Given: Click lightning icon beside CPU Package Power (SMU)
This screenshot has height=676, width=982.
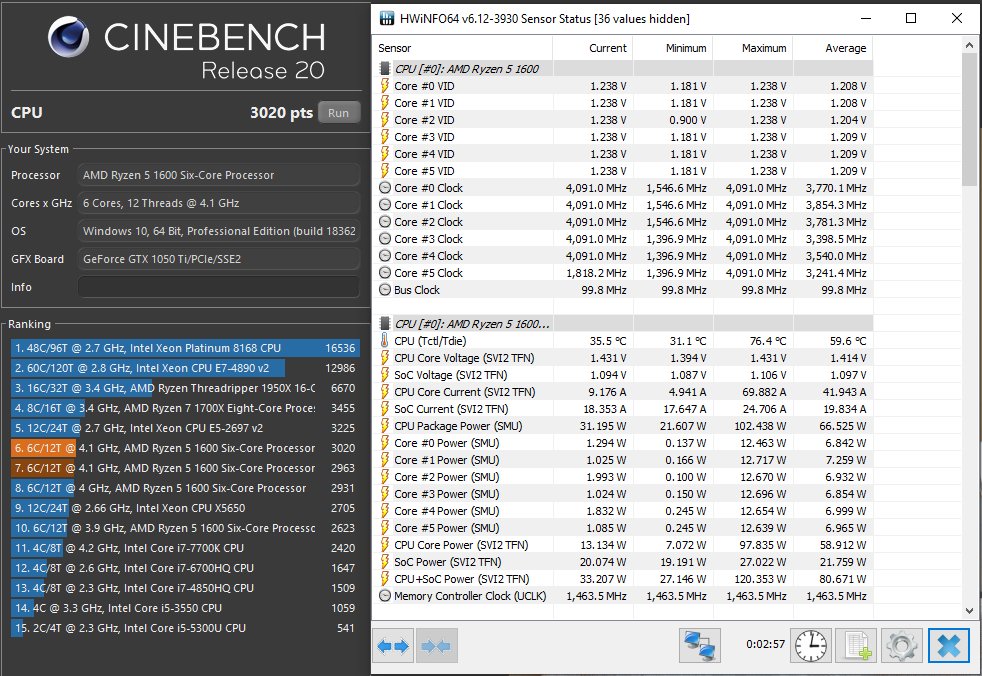Looking at the screenshot, I should 385,426.
